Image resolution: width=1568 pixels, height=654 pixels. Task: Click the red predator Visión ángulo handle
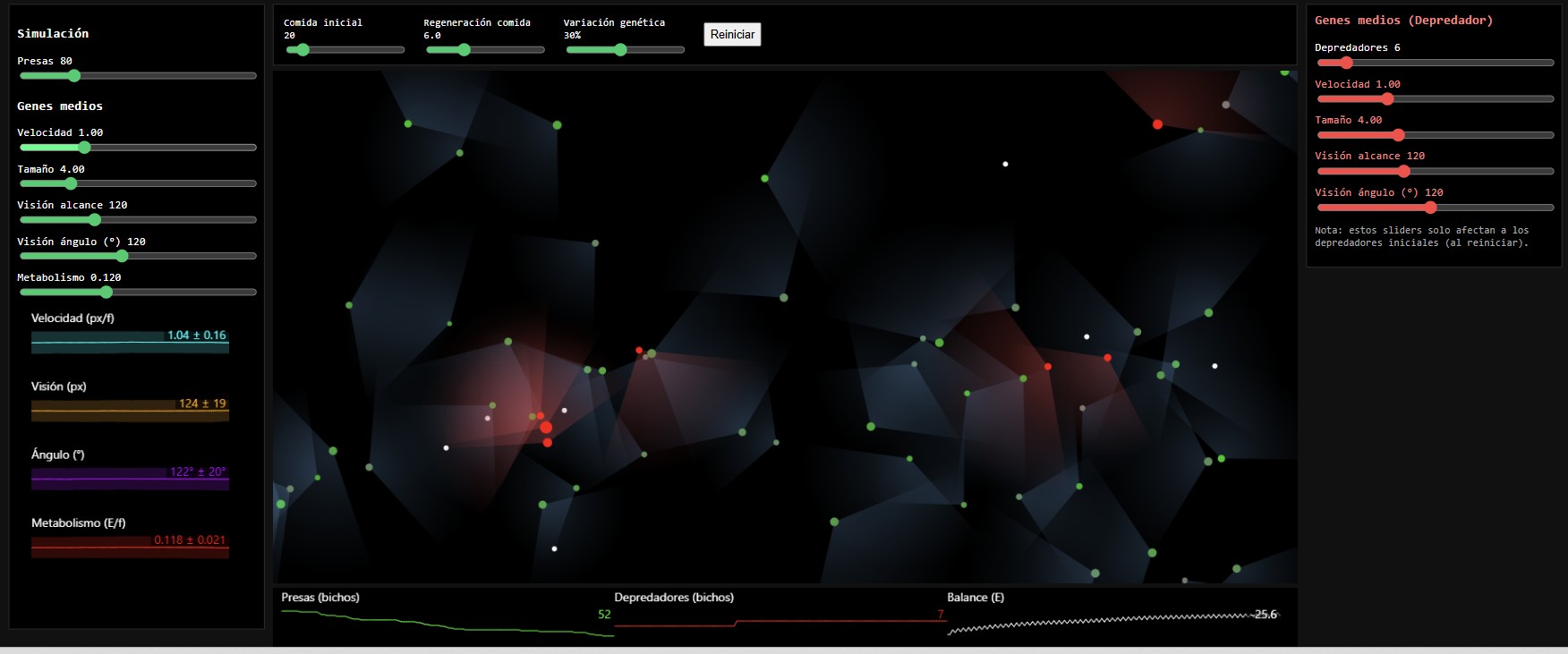tap(1430, 208)
